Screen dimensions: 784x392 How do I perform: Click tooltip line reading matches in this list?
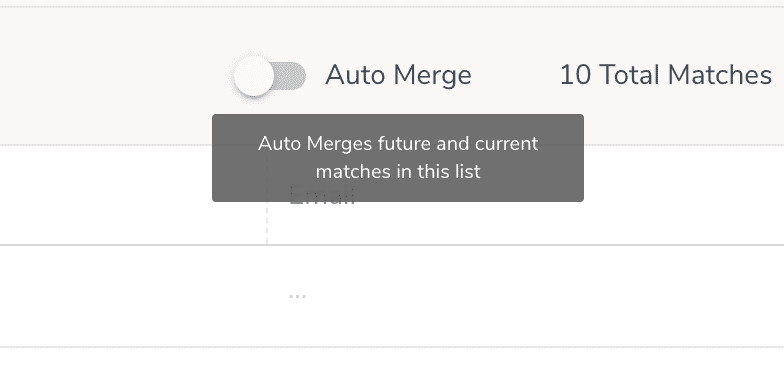398,172
